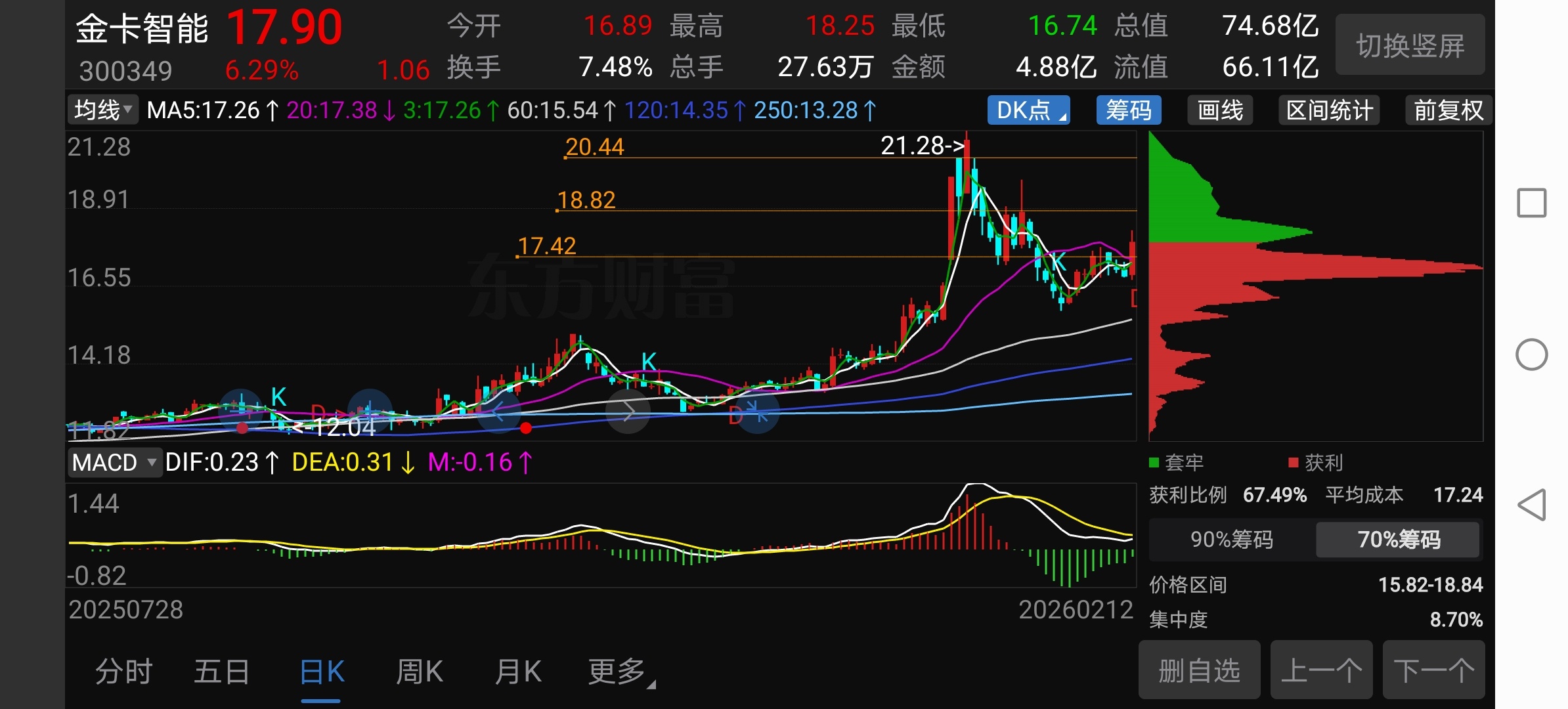
Task: Expand the DK点 options menu
Action: 1028,110
